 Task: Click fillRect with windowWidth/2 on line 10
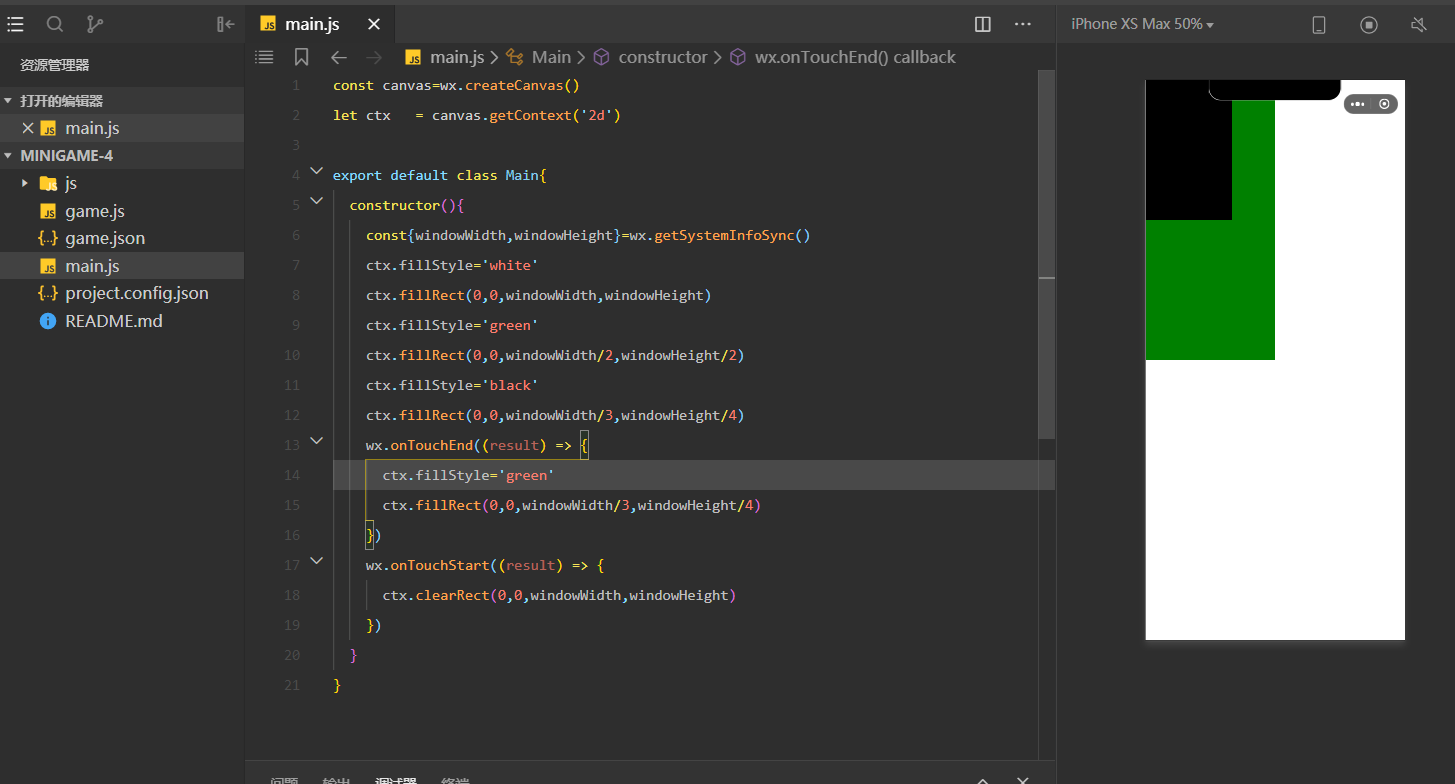coord(555,355)
